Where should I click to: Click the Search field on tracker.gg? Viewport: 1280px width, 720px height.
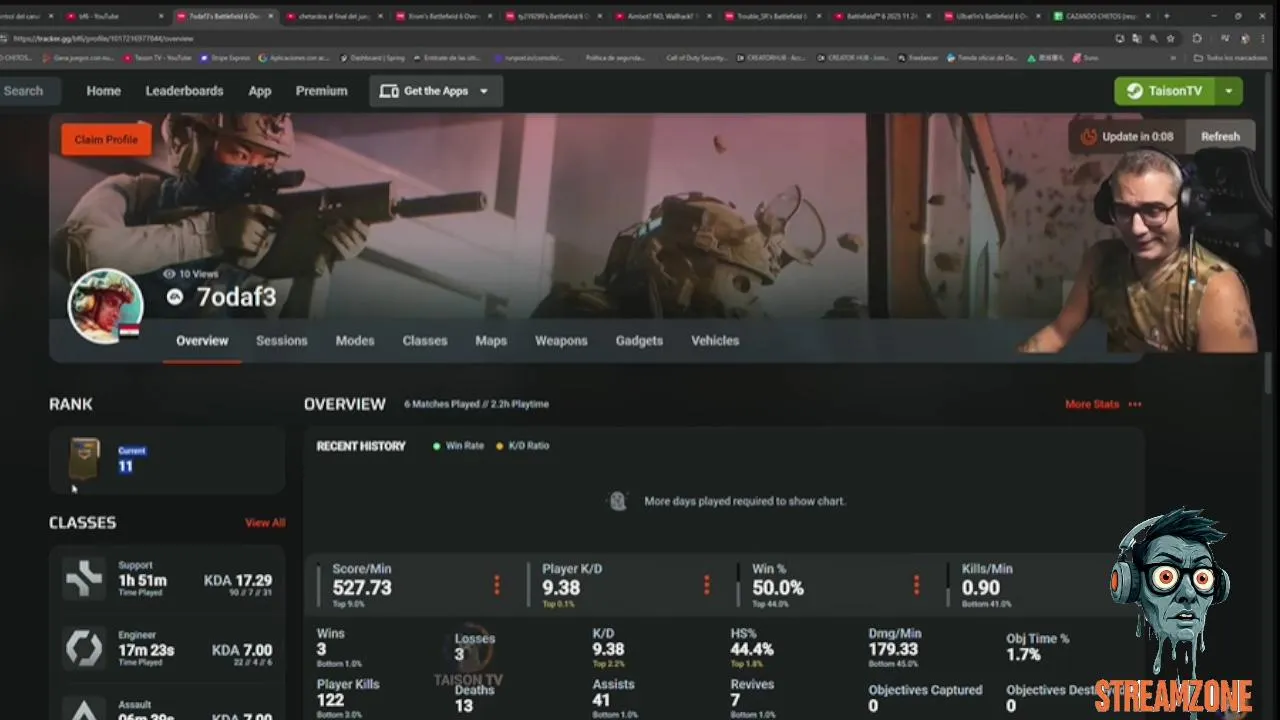click(29, 91)
